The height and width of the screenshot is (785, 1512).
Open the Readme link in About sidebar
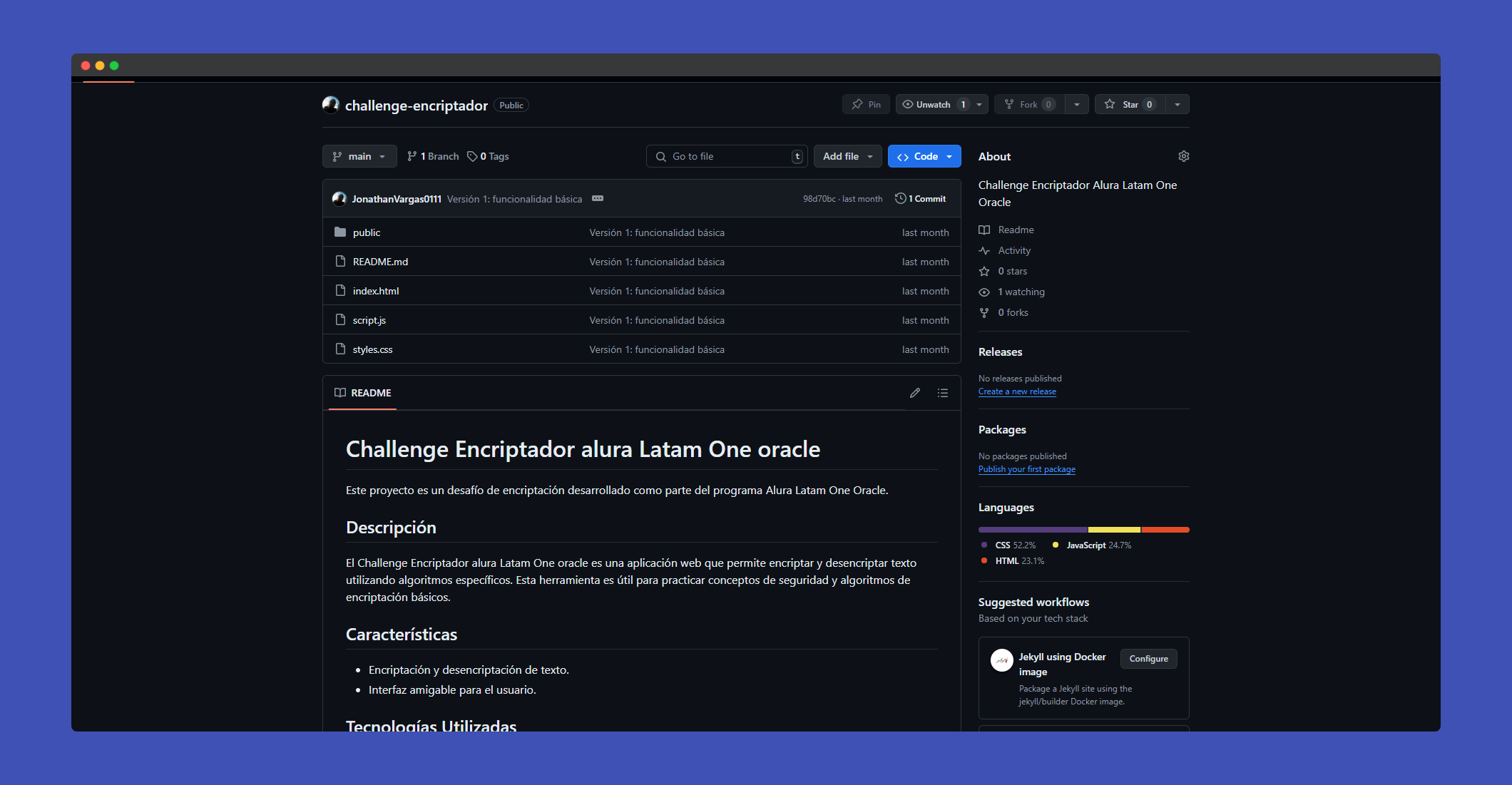(x=1016, y=230)
